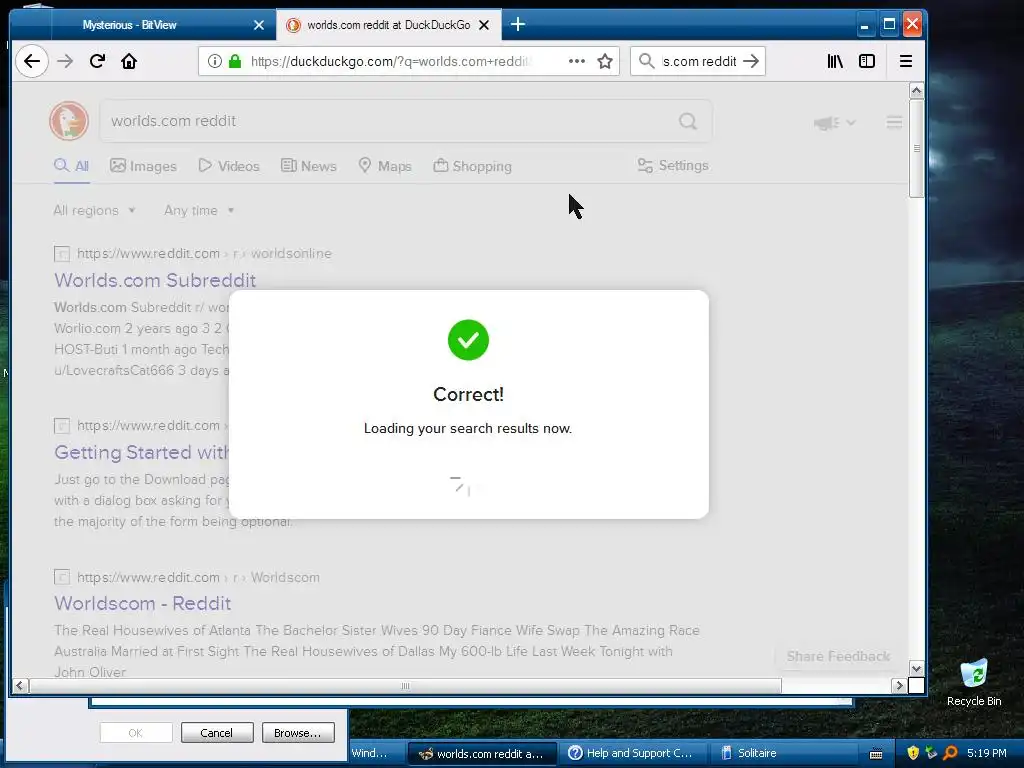This screenshot has width=1024, height=768.
Task: Select the All results tab
Action: [x=72, y=166]
